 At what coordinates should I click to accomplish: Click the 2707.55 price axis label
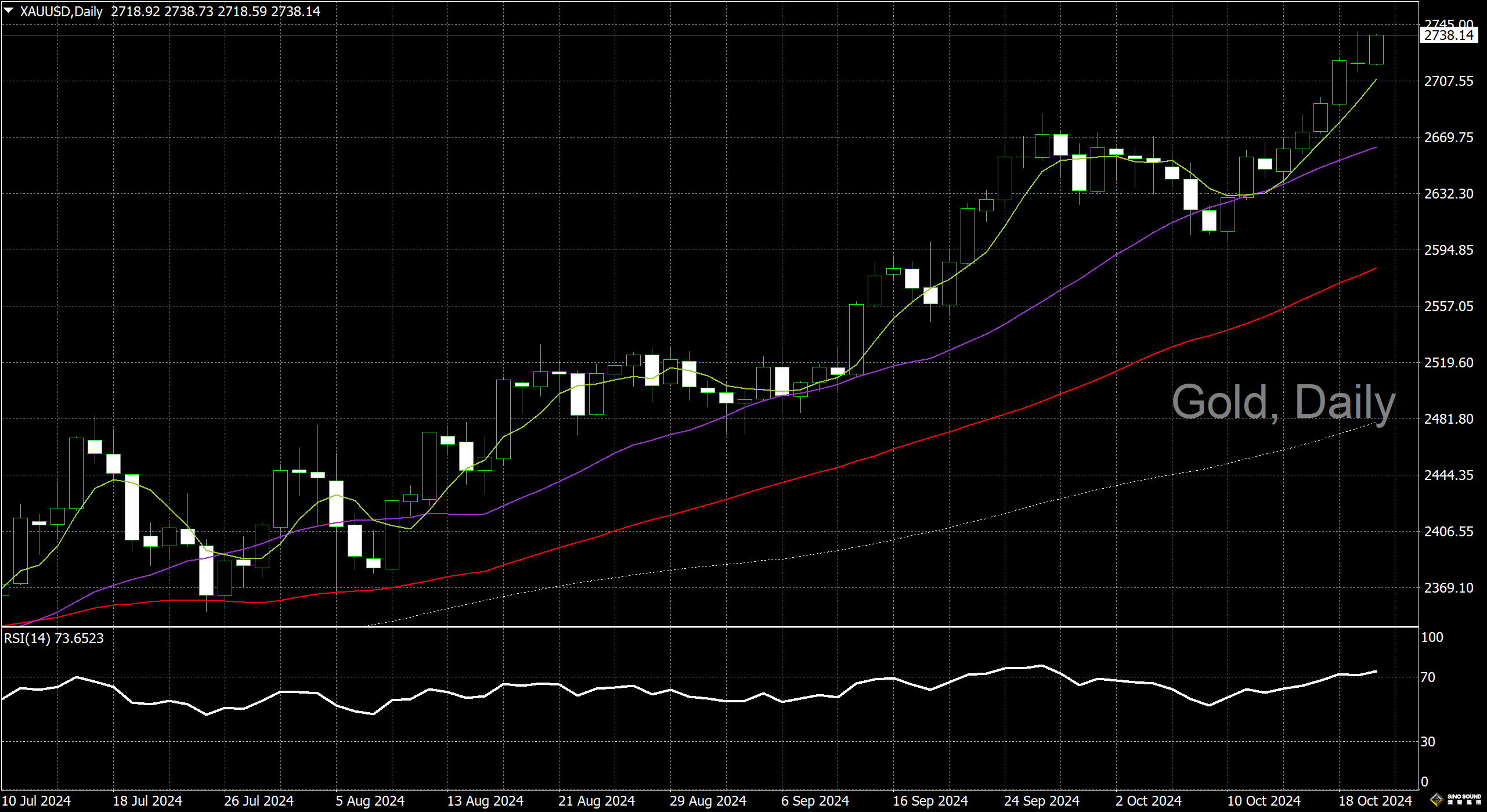tap(1448, 81)
